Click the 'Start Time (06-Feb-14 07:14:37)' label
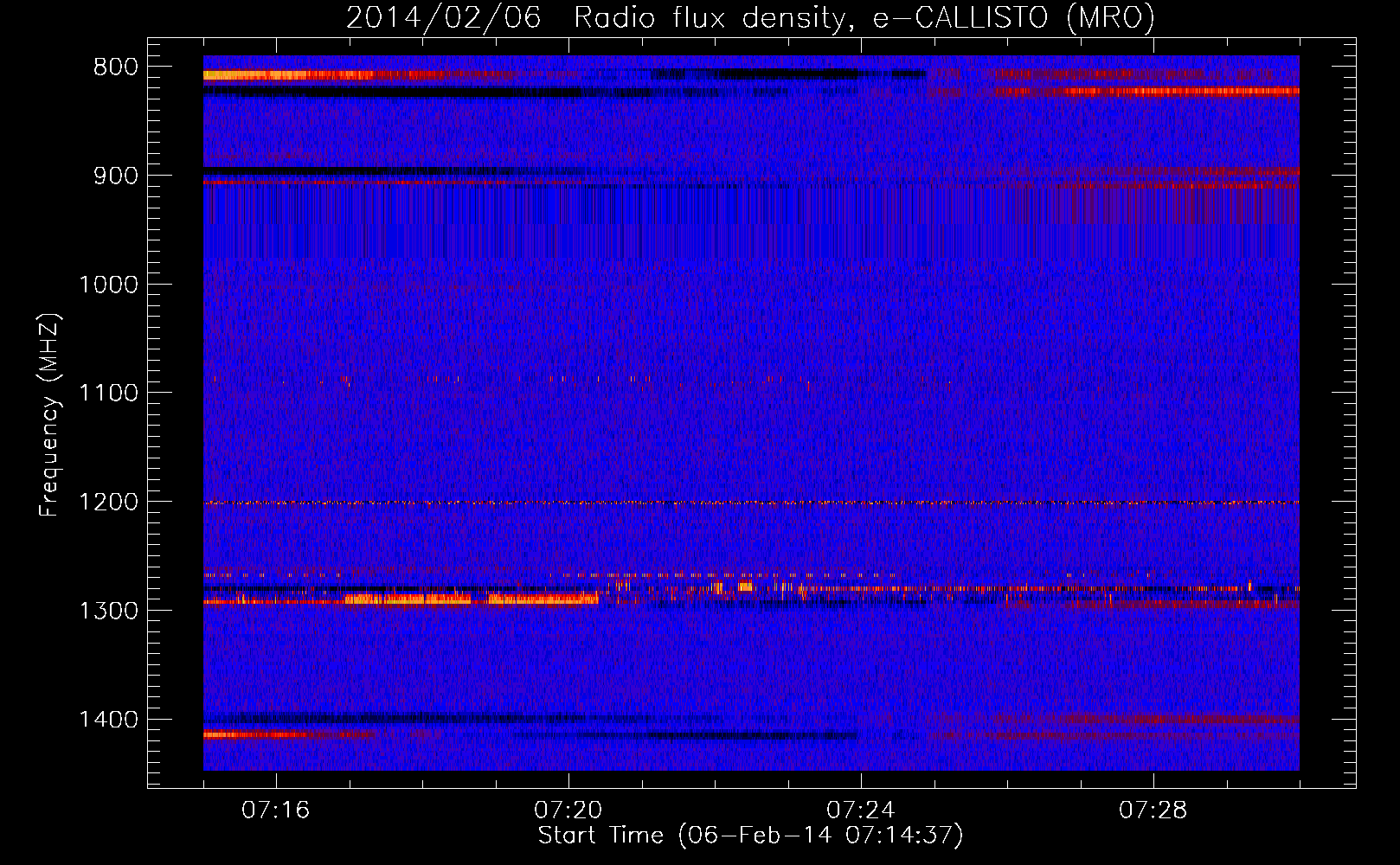Image resolution: width=1400 pixels, height=865 pixels. click(x=750, y=836)
